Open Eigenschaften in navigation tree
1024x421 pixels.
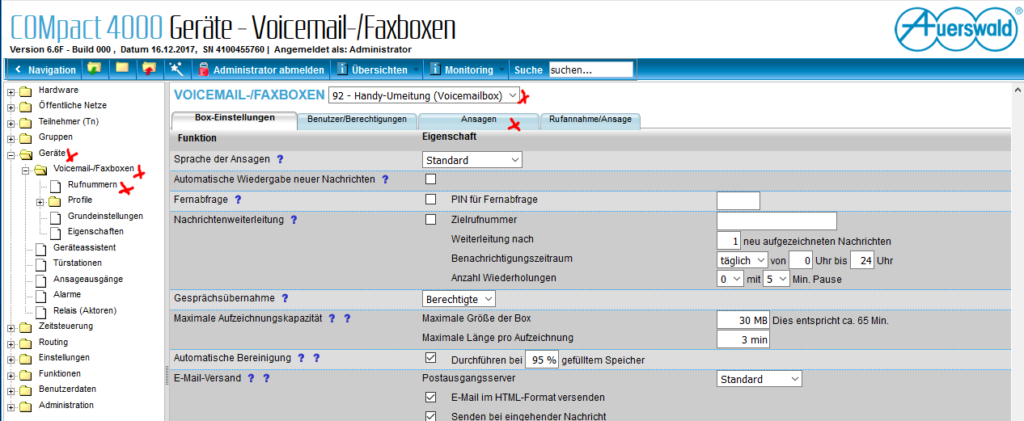95,231
